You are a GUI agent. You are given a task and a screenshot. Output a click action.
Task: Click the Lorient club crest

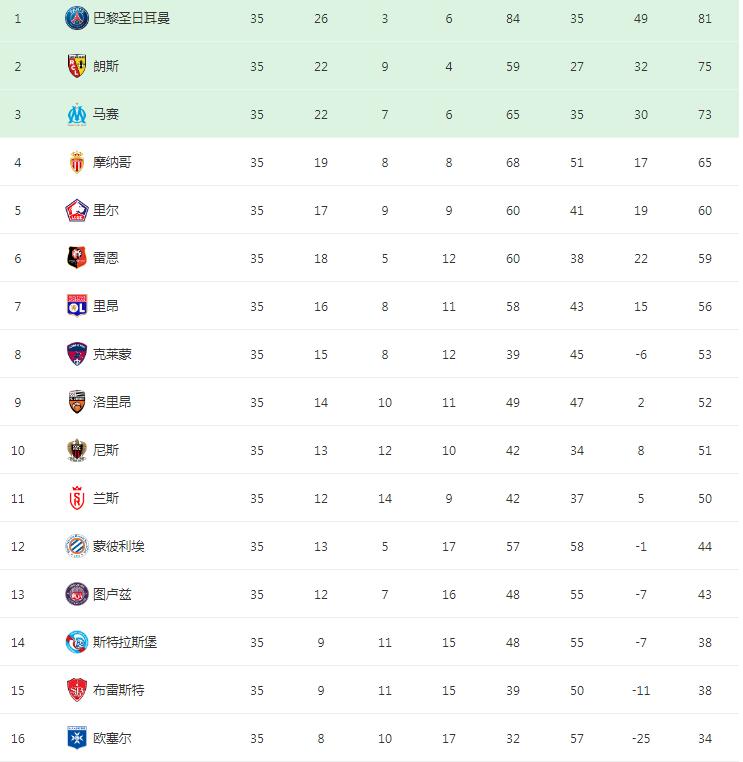[x=77, y=402]
